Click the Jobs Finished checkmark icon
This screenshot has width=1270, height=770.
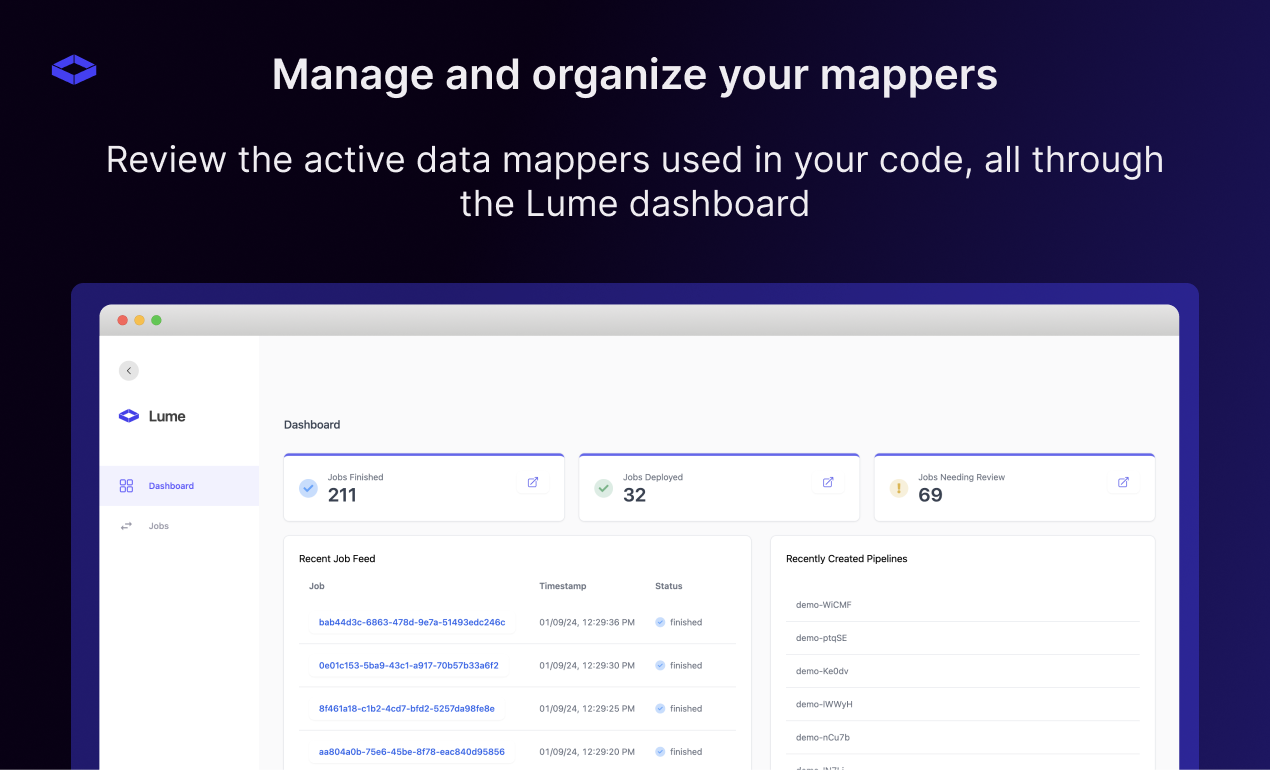coord(308,489)
